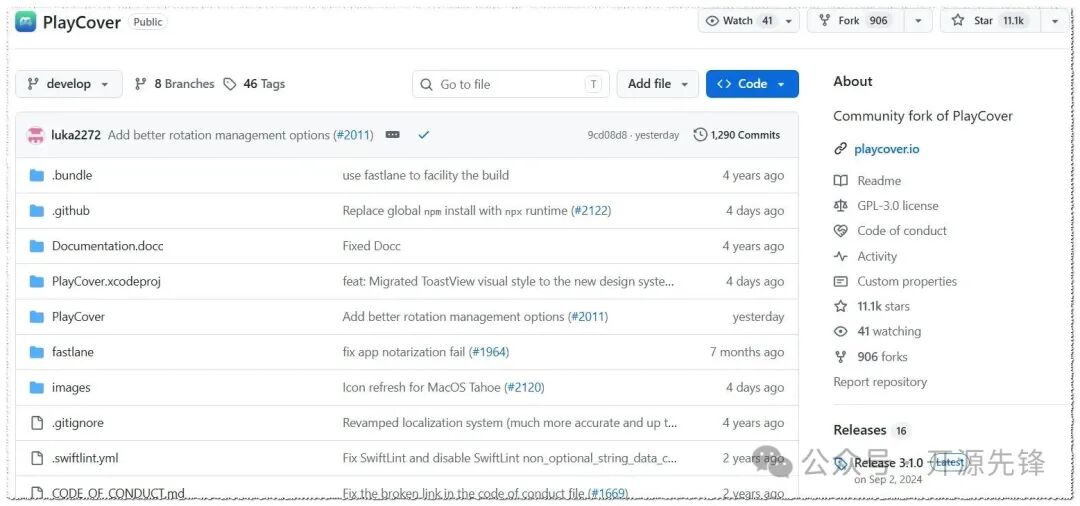Open the luka2272 author profile link
The height and width of the screenshot is (506, 1080).
[x=76, y=135]
